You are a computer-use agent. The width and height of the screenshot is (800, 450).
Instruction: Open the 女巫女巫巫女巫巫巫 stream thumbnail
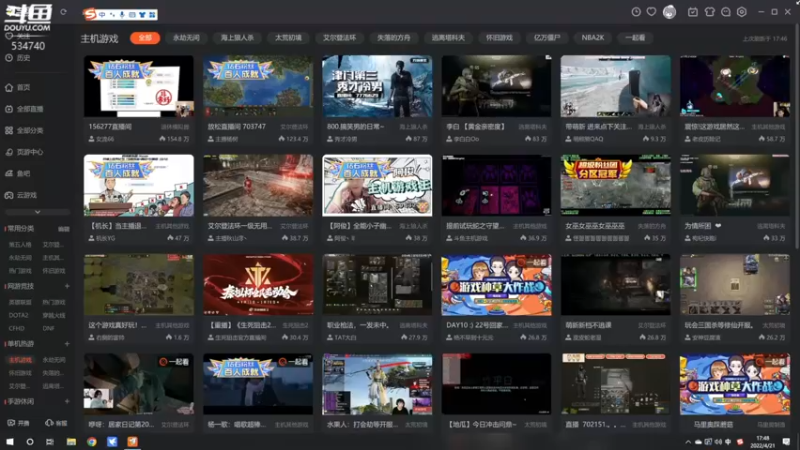616,186
